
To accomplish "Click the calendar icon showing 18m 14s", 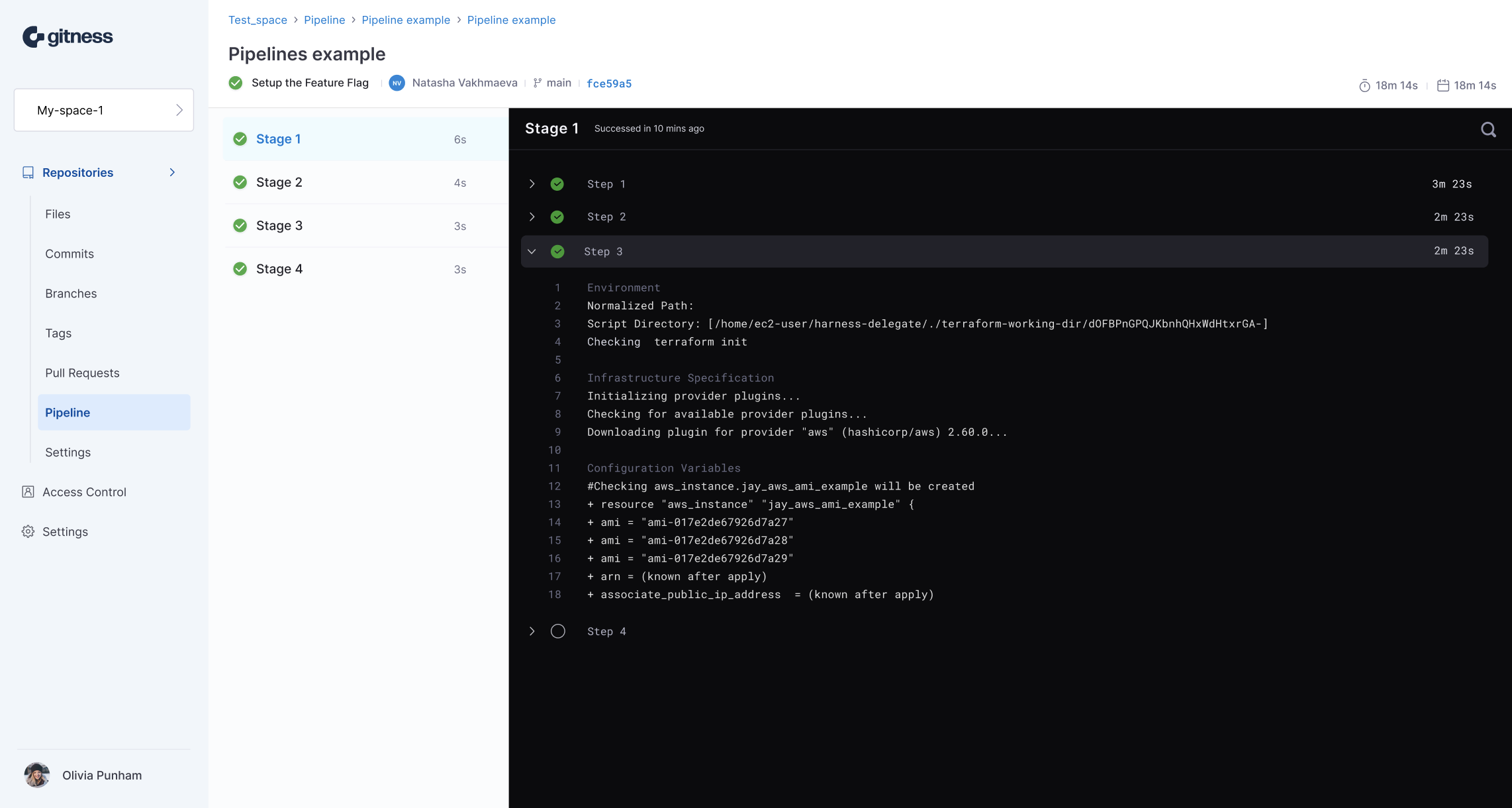I will pos(1443,84).
